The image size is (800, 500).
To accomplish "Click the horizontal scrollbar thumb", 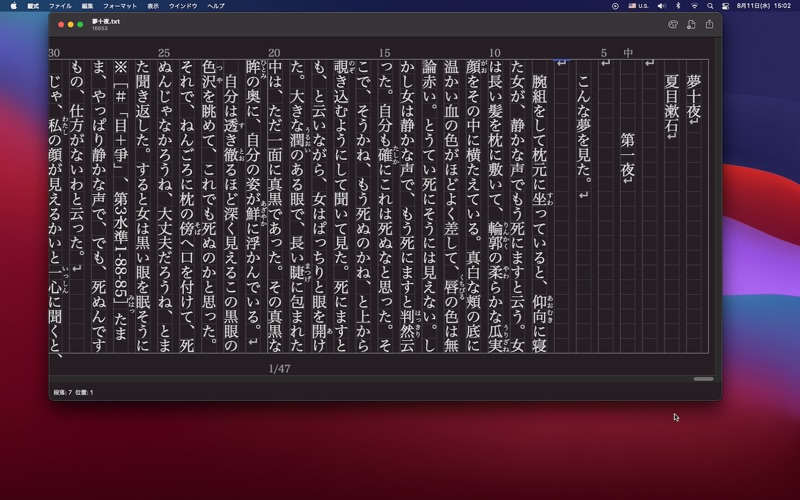I will pyautogui.click(x=704, y=379).
